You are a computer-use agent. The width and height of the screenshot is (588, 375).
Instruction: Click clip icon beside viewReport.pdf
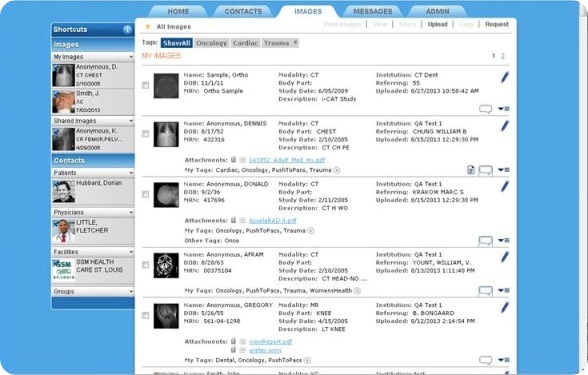click(x=233, y=342)
